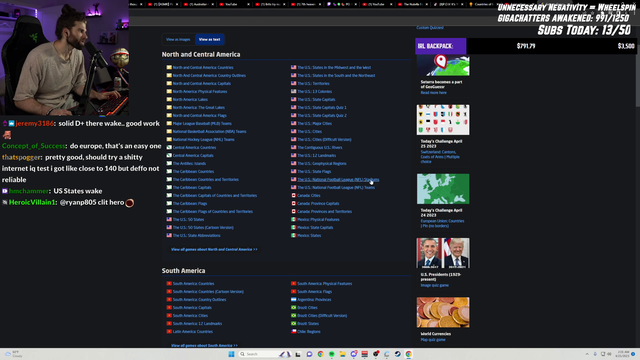Click the red-striped app icon in taskbar
This screenshot has height=360, width=640.
(364, 354)
